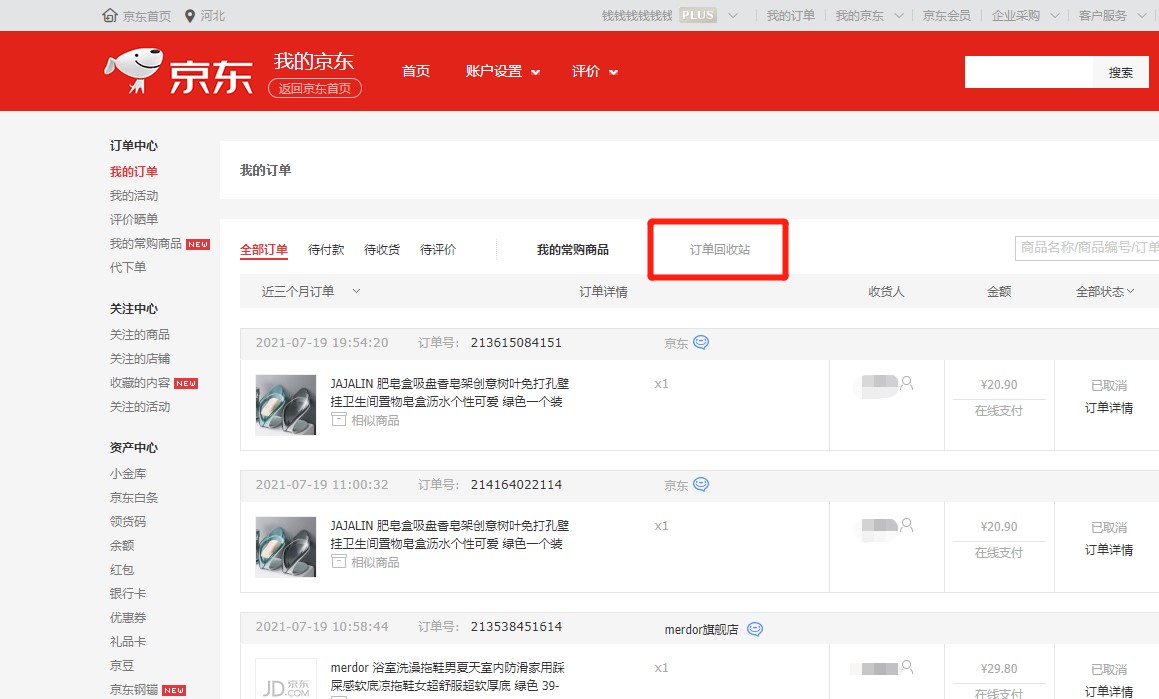Open merdor slipper product title
The image size is (1159, 699).
[447, 676]
